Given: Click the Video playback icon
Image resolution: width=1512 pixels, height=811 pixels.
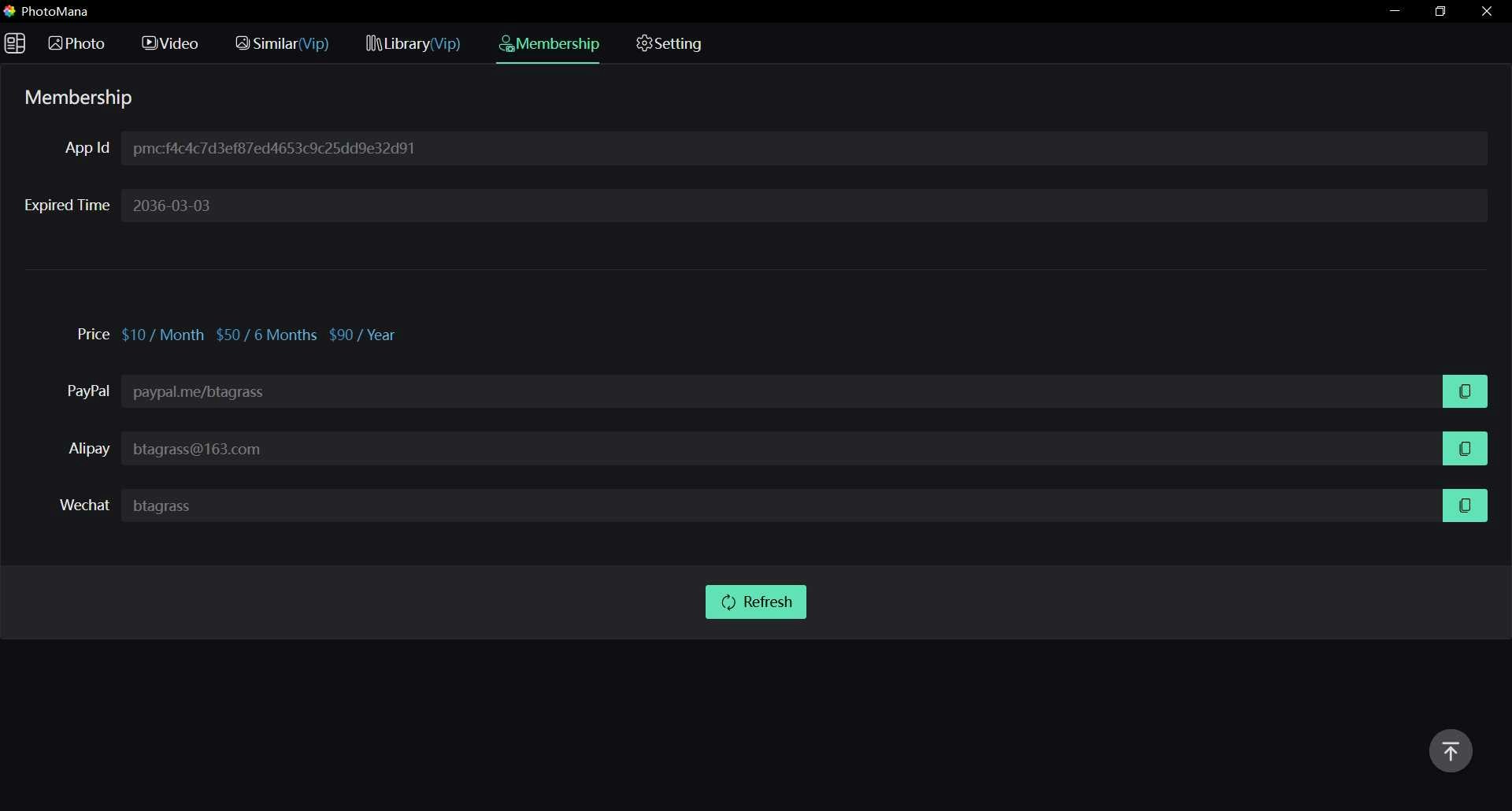Looking at the screenshot, I should (x=150, y=43).
